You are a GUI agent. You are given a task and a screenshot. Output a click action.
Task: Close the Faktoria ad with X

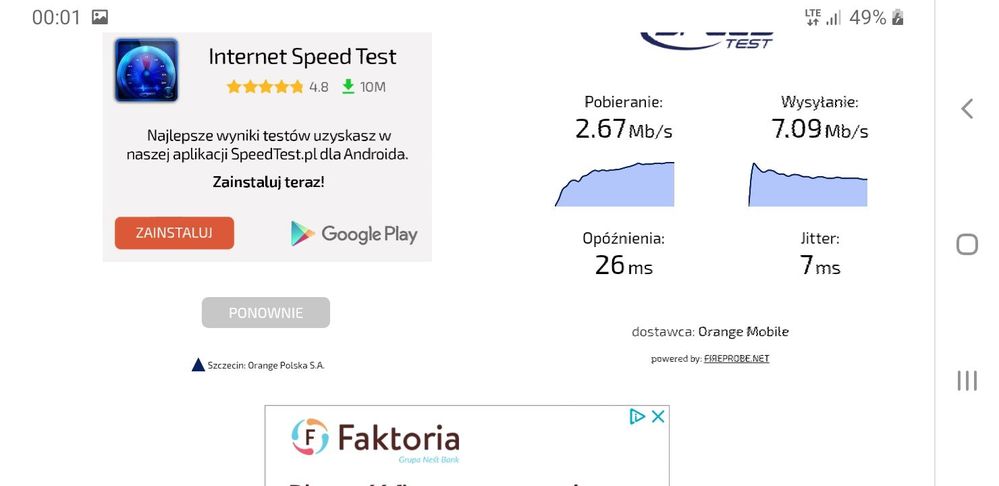pyautogui.click(x=658, y=417)
